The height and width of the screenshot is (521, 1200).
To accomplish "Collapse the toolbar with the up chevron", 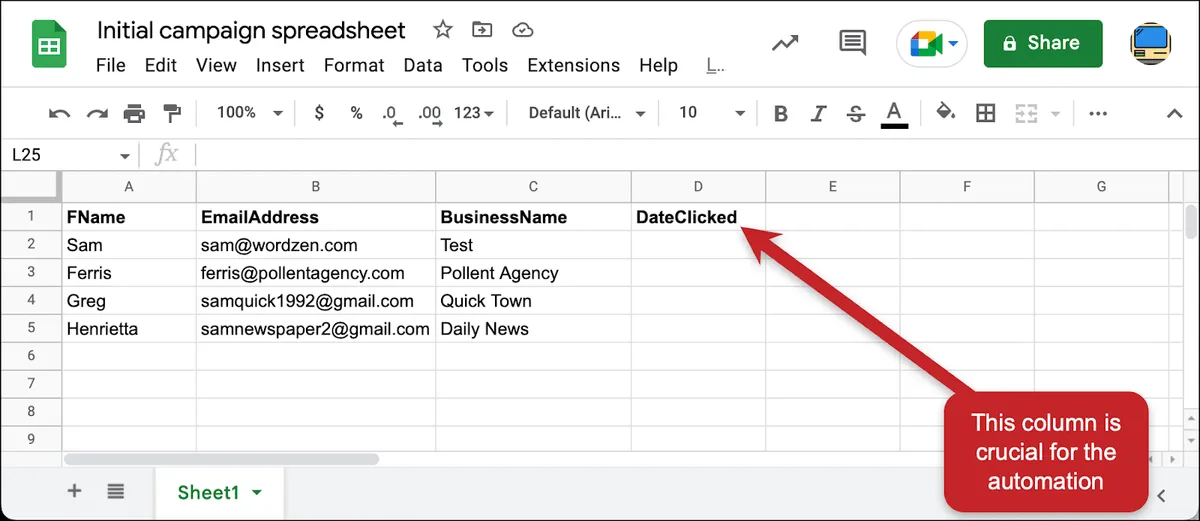I will [x=1175, y=114].
